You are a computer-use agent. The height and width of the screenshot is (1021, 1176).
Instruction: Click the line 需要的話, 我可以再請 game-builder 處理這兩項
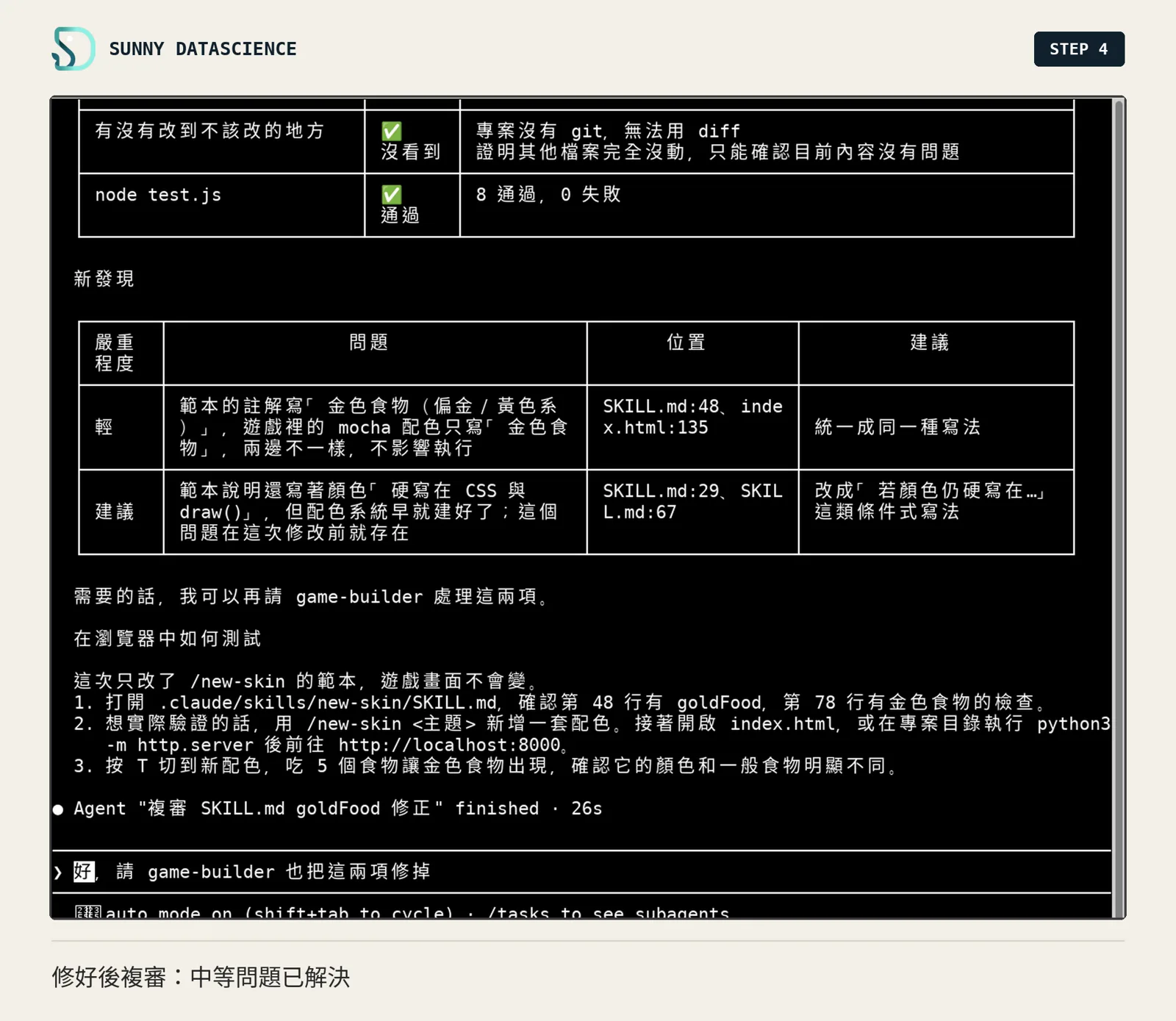[311, 597]
